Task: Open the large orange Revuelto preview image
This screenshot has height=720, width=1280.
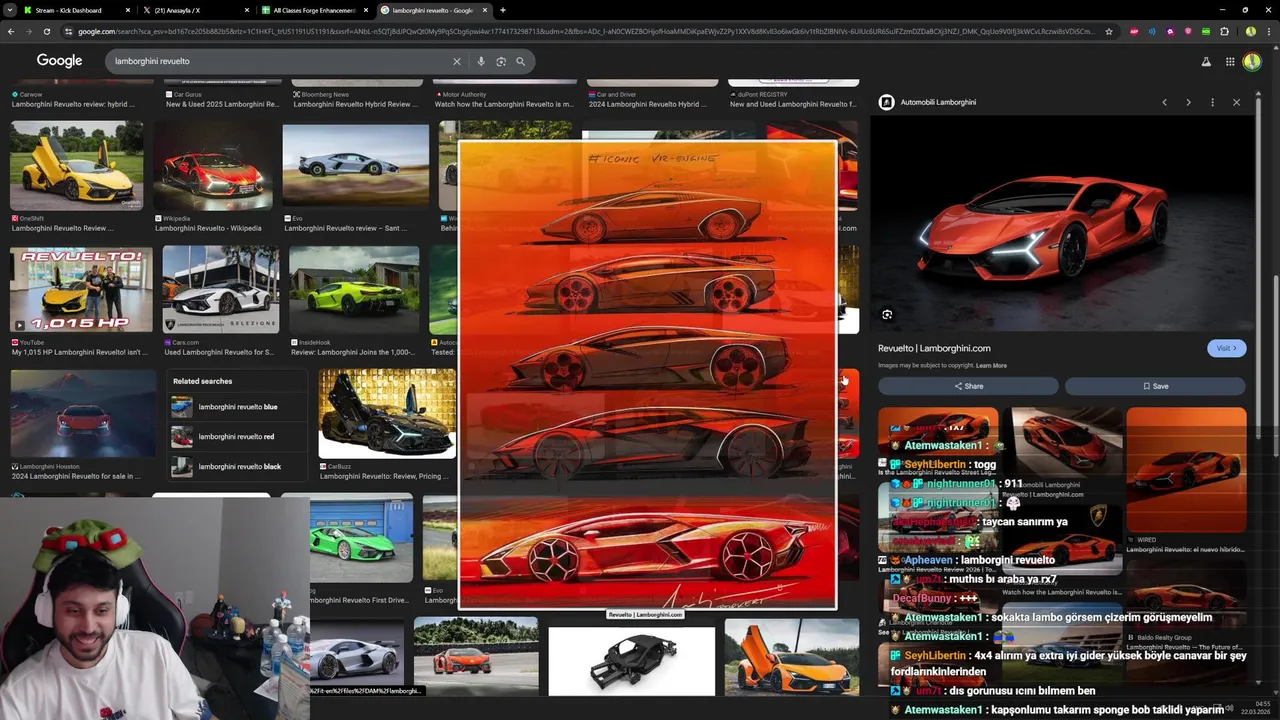Action: (x=1061, y=223)
